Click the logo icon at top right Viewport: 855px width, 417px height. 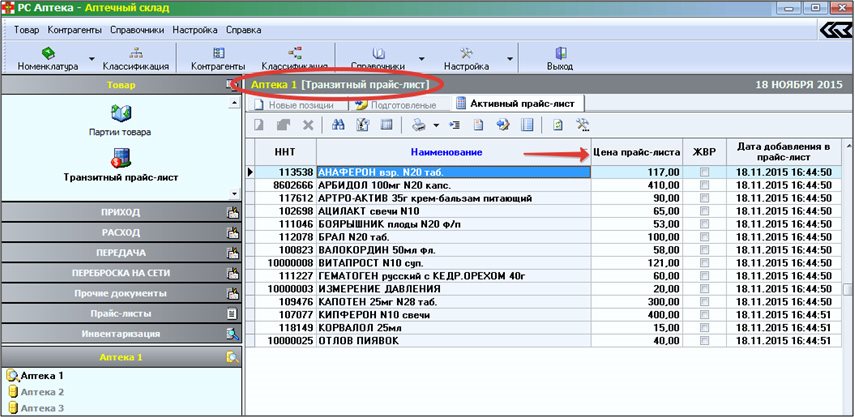click(835, 30)
